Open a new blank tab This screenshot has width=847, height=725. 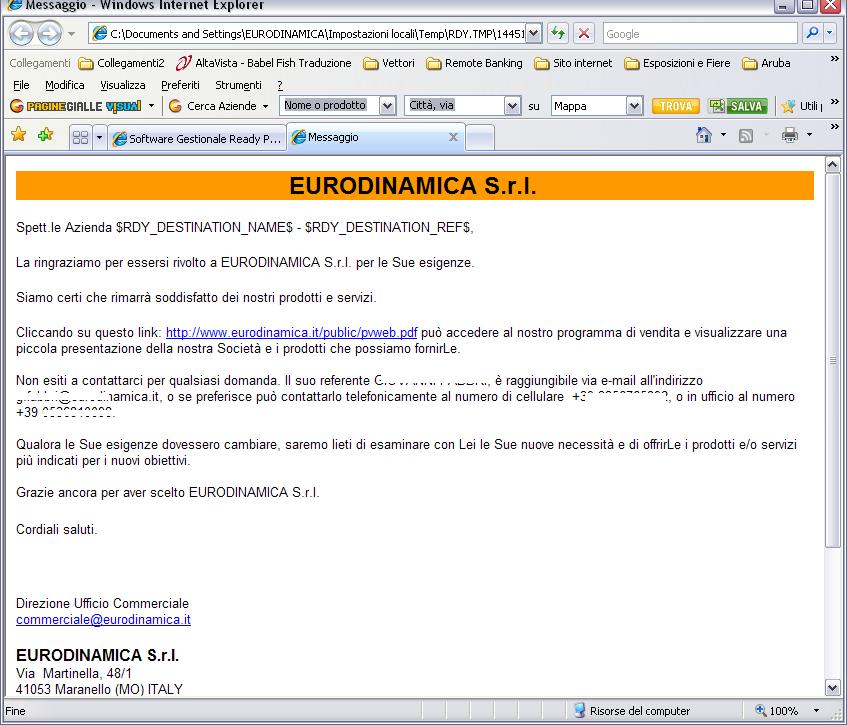[x=480, y=138]
